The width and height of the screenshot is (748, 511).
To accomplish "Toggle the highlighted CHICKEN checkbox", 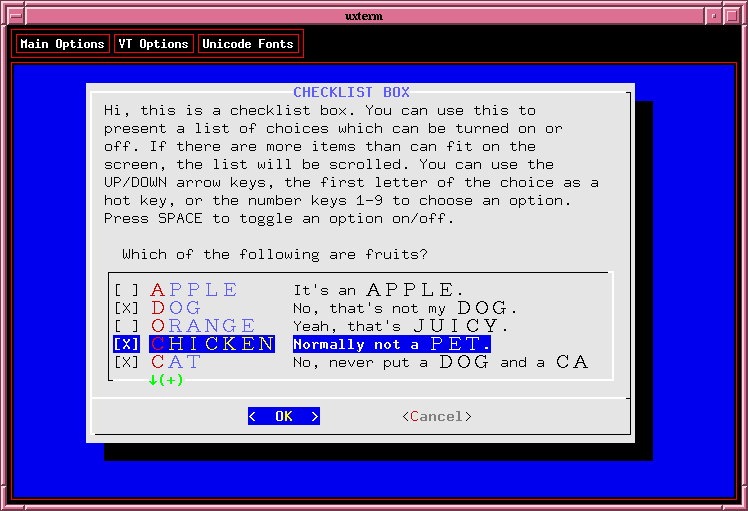I will point(127,344).
